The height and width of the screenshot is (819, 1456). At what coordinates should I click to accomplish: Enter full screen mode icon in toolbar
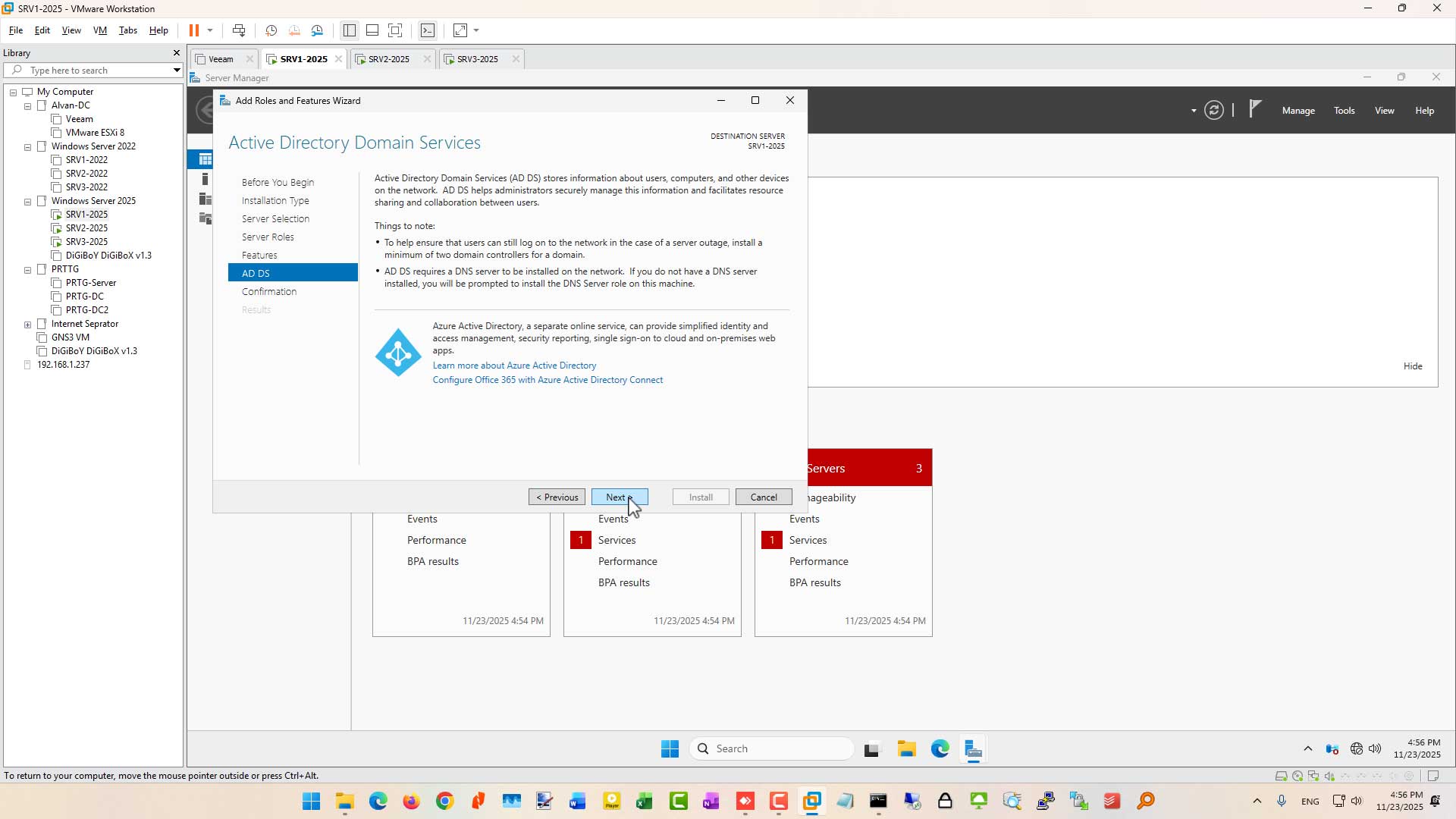[395, 30]
